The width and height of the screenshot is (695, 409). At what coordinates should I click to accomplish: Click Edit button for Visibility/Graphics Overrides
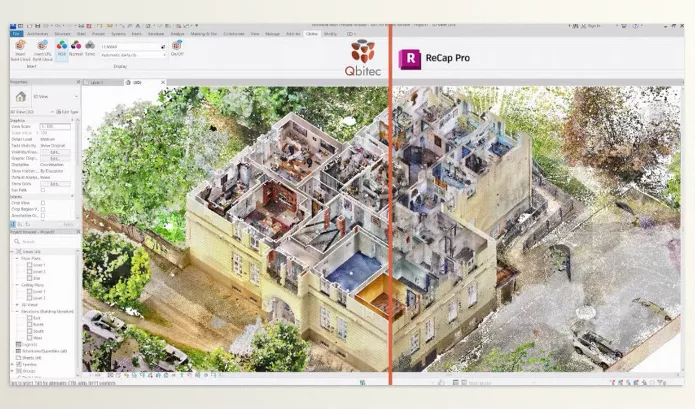(x=55, y=152)
